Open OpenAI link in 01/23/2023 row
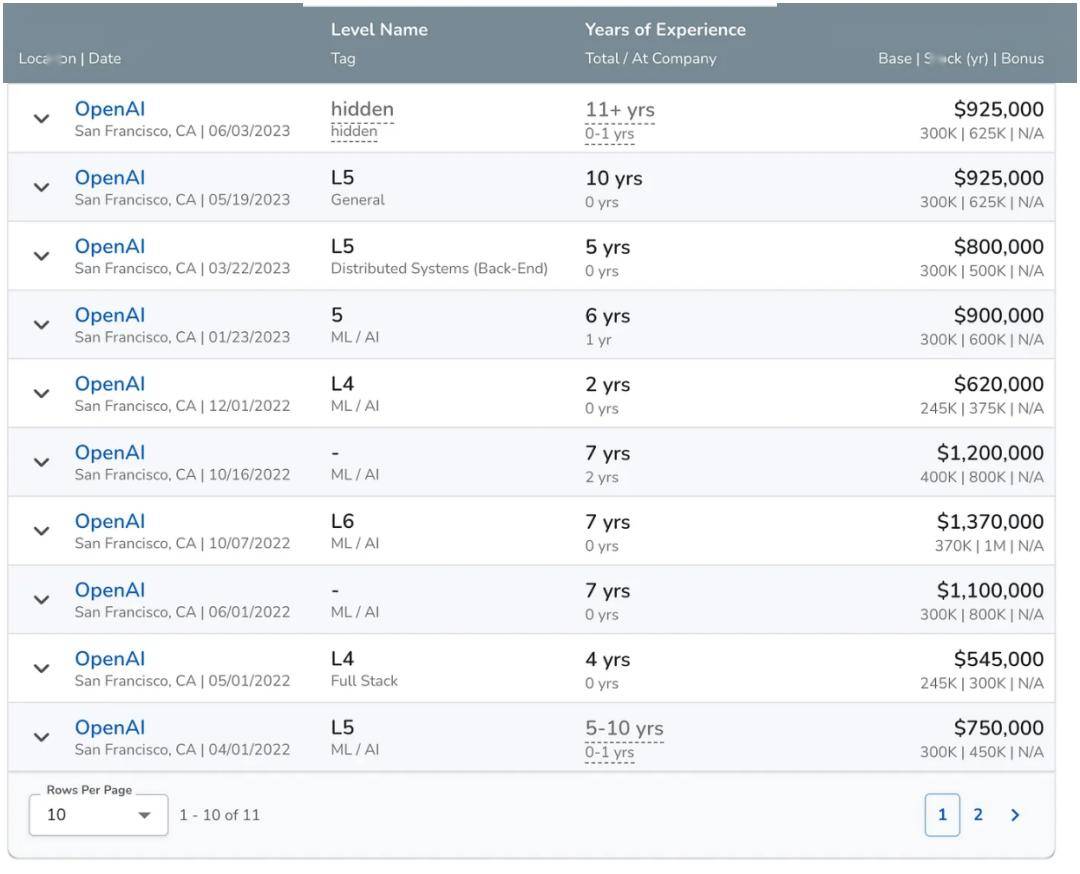Screen dimensions: 1080x874 click(x=110, y=315)
